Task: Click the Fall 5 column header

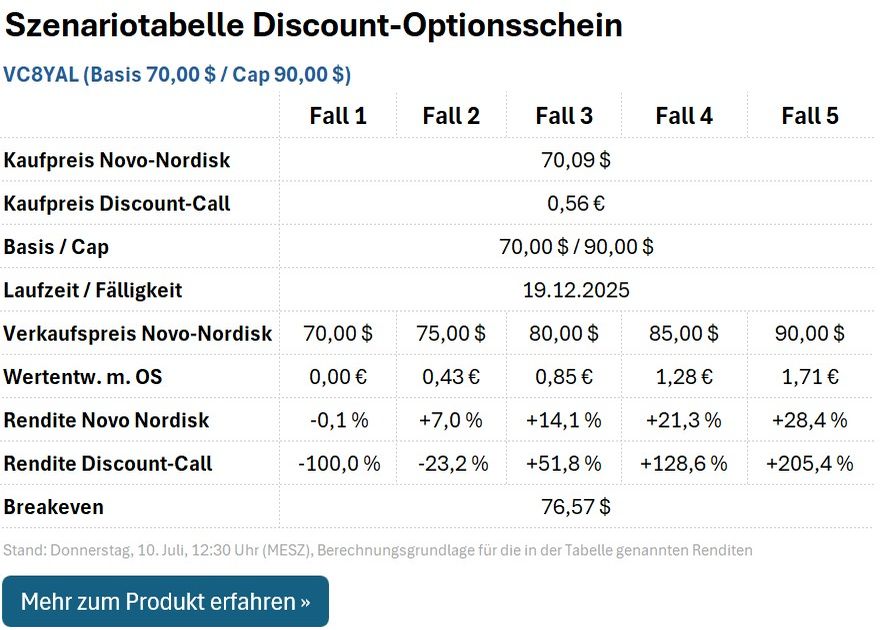Action: point(810,116)
